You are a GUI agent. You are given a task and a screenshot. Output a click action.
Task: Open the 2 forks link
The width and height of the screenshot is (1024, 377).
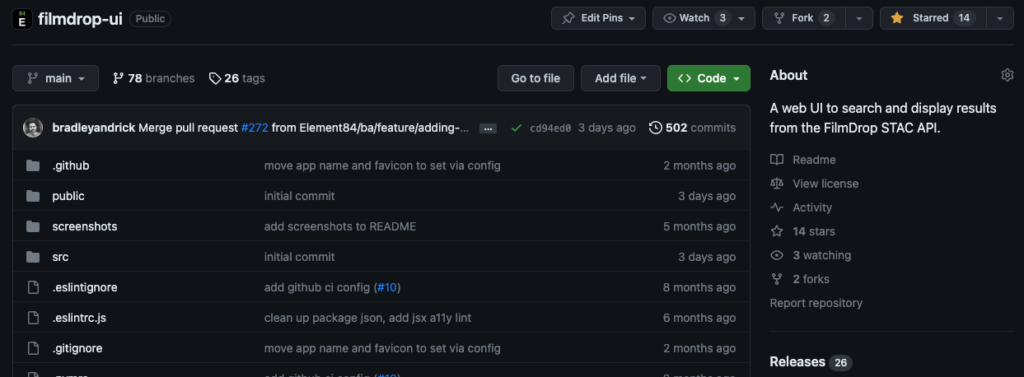800,279
